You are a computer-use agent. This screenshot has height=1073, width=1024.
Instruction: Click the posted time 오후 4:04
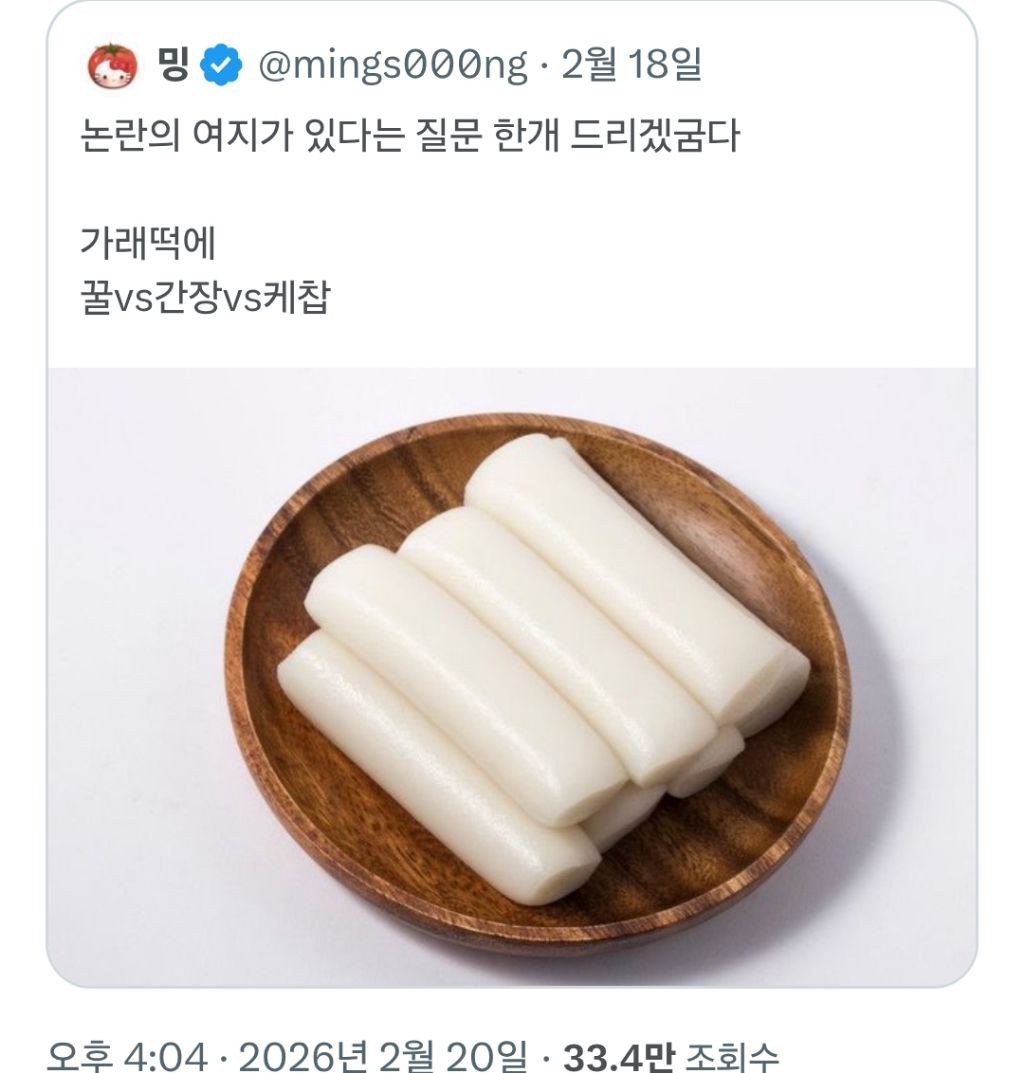click(x=126, y=1056)
